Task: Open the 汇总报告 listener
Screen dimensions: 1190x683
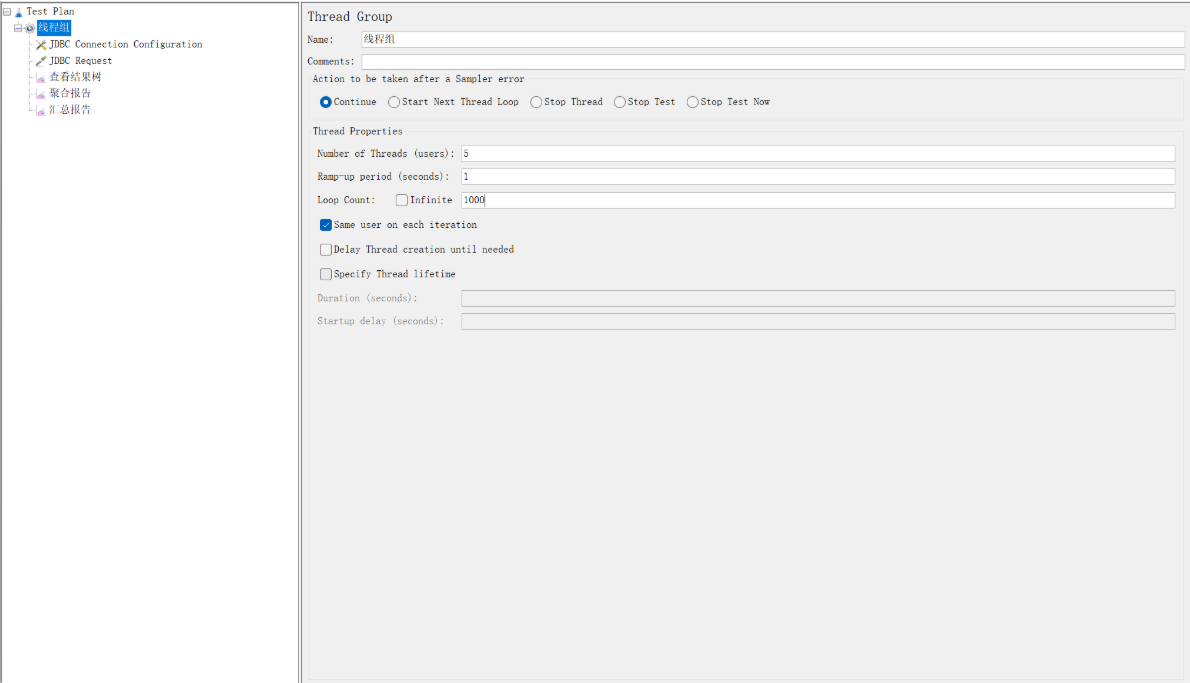Action: click(x=70, y=109)
